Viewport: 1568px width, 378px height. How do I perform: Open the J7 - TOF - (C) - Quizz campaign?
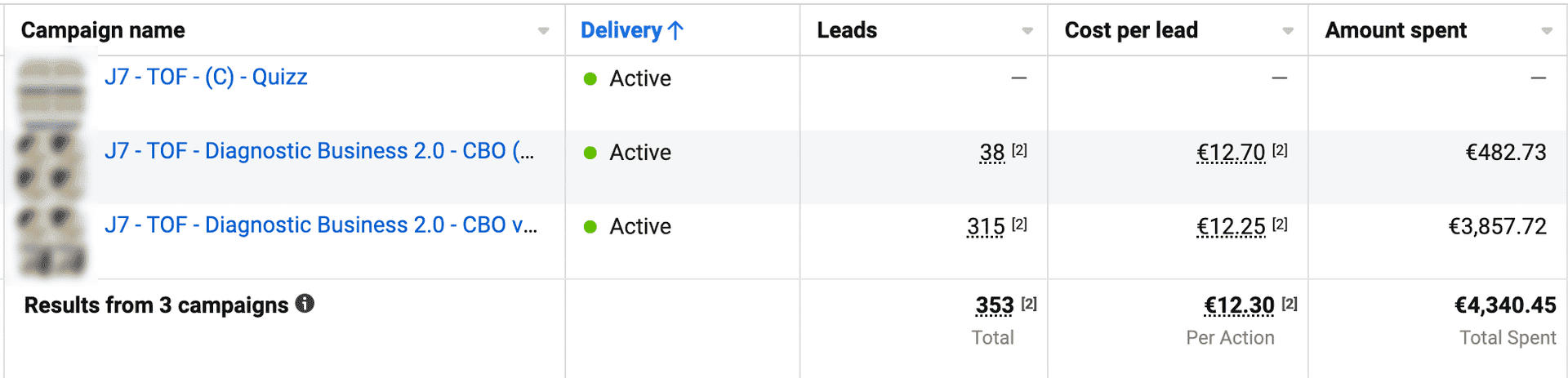206,77
